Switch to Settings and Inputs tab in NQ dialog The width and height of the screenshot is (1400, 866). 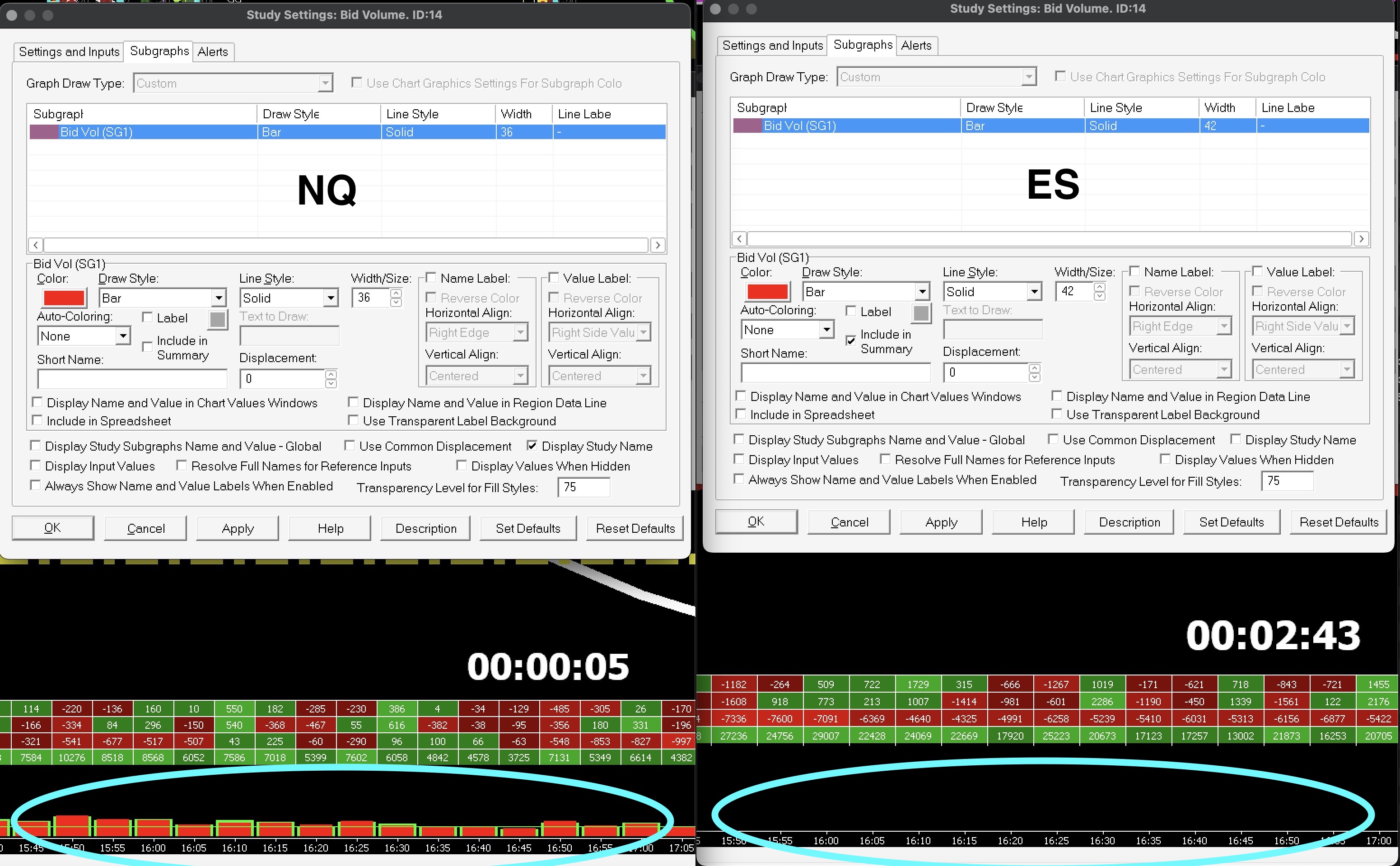pyautogui.click(x=69, y=52)
